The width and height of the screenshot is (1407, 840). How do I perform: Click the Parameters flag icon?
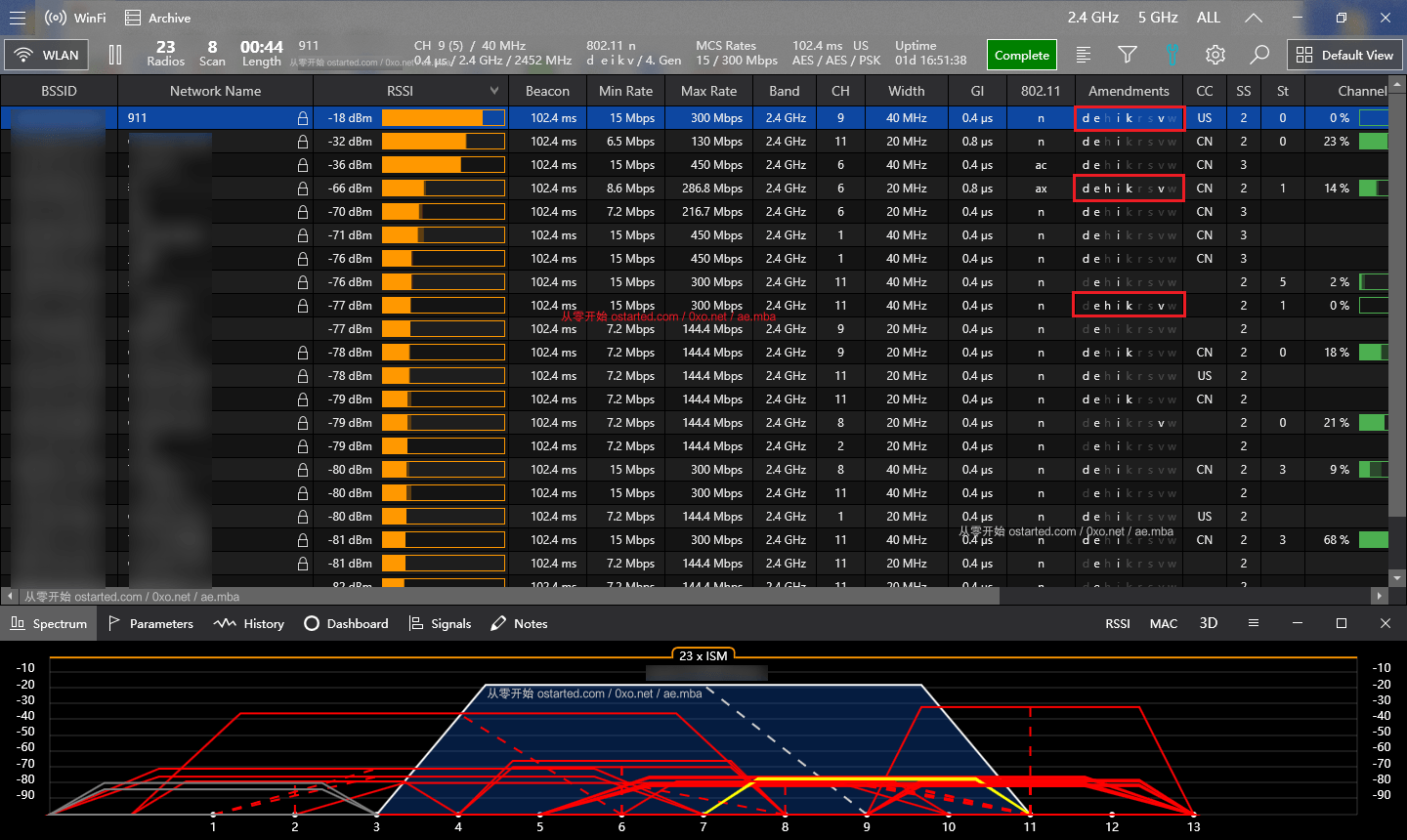point(114,623)
